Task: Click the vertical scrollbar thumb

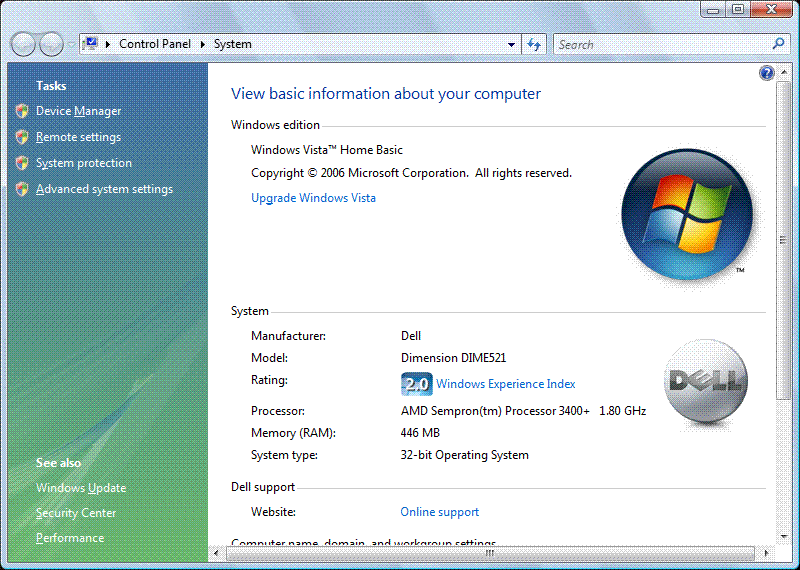Action: pos(784,240)
